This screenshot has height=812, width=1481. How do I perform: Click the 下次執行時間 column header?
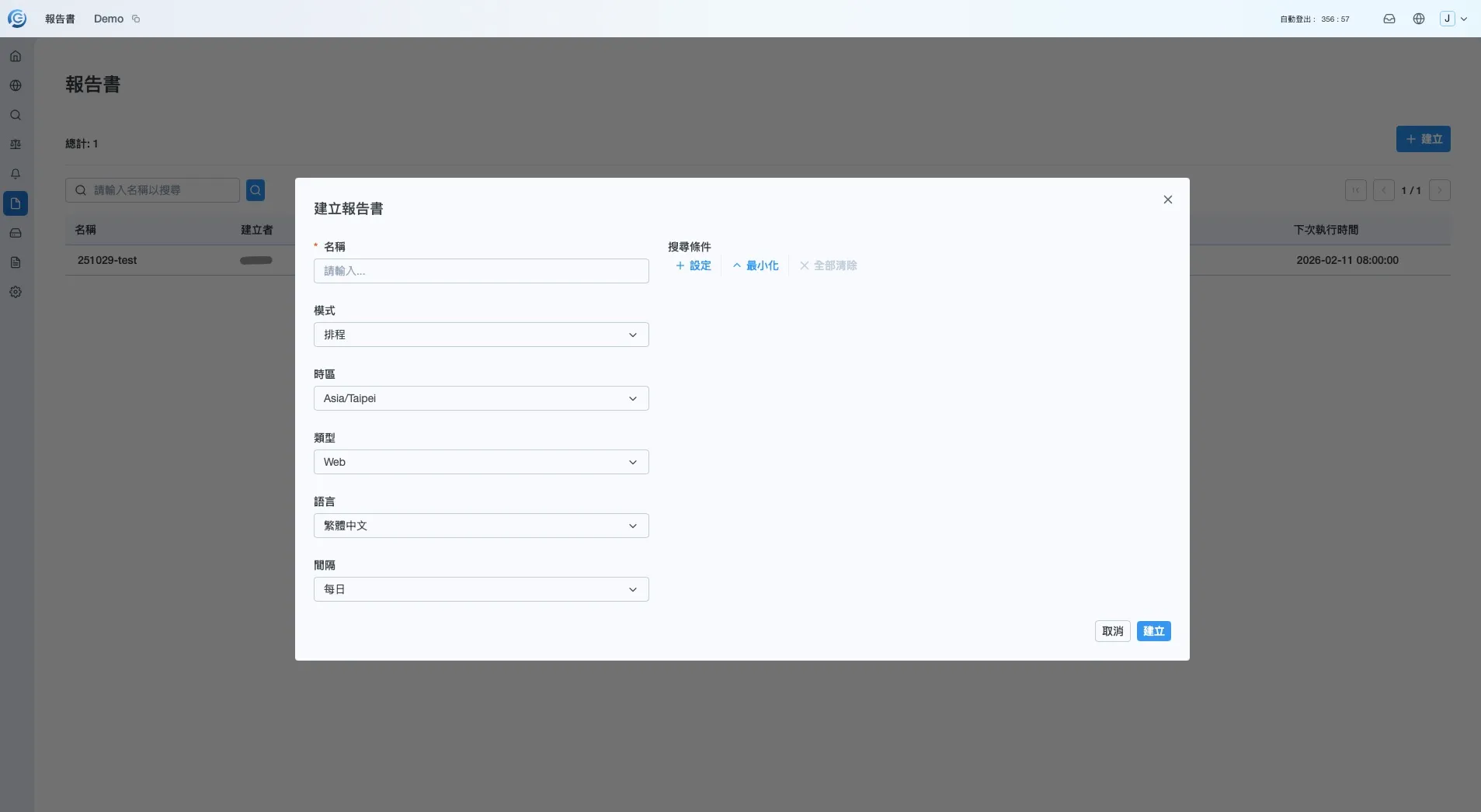click(x=1326, y=230)
